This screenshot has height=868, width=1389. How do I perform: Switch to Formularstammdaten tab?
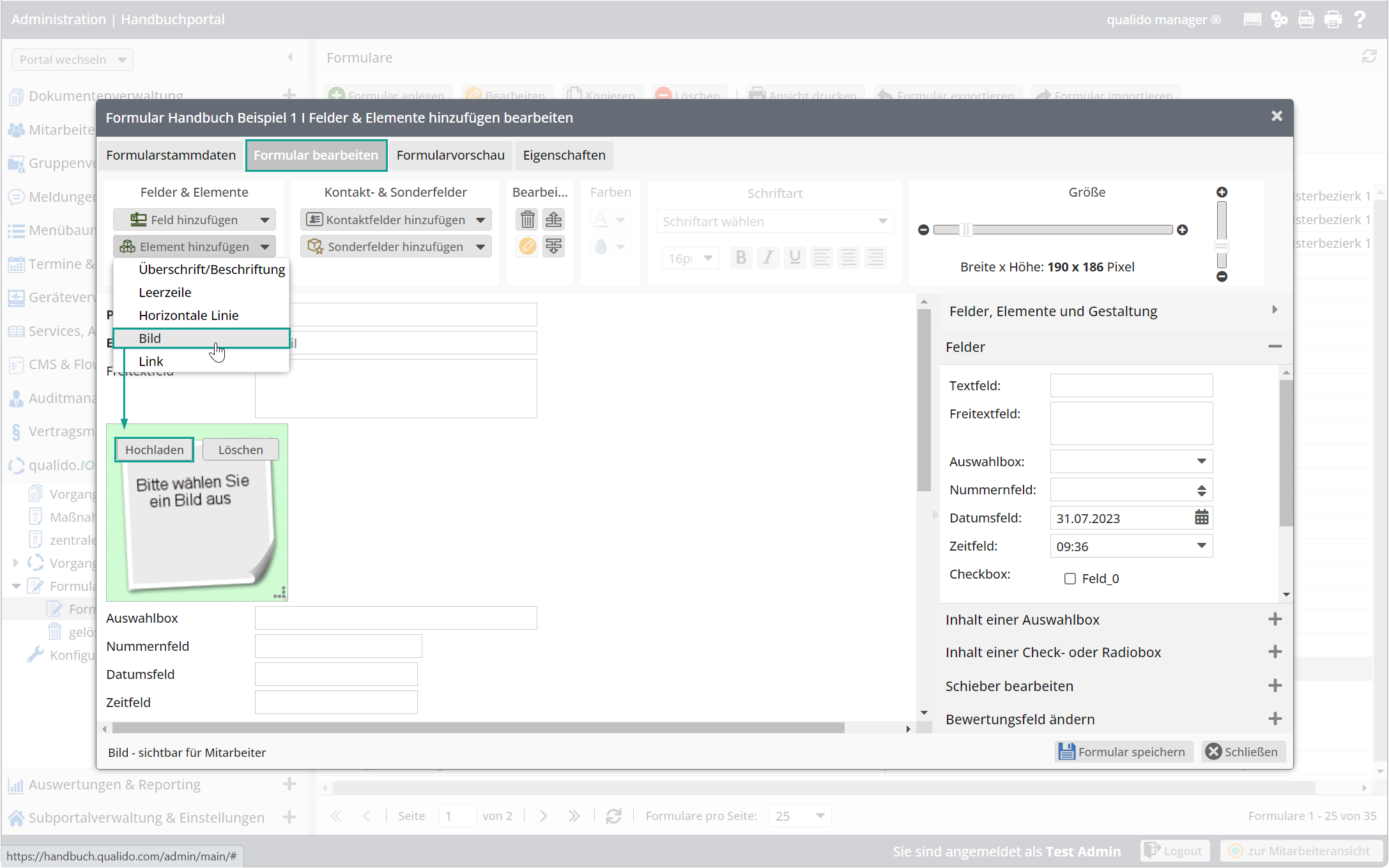(171, 155)
